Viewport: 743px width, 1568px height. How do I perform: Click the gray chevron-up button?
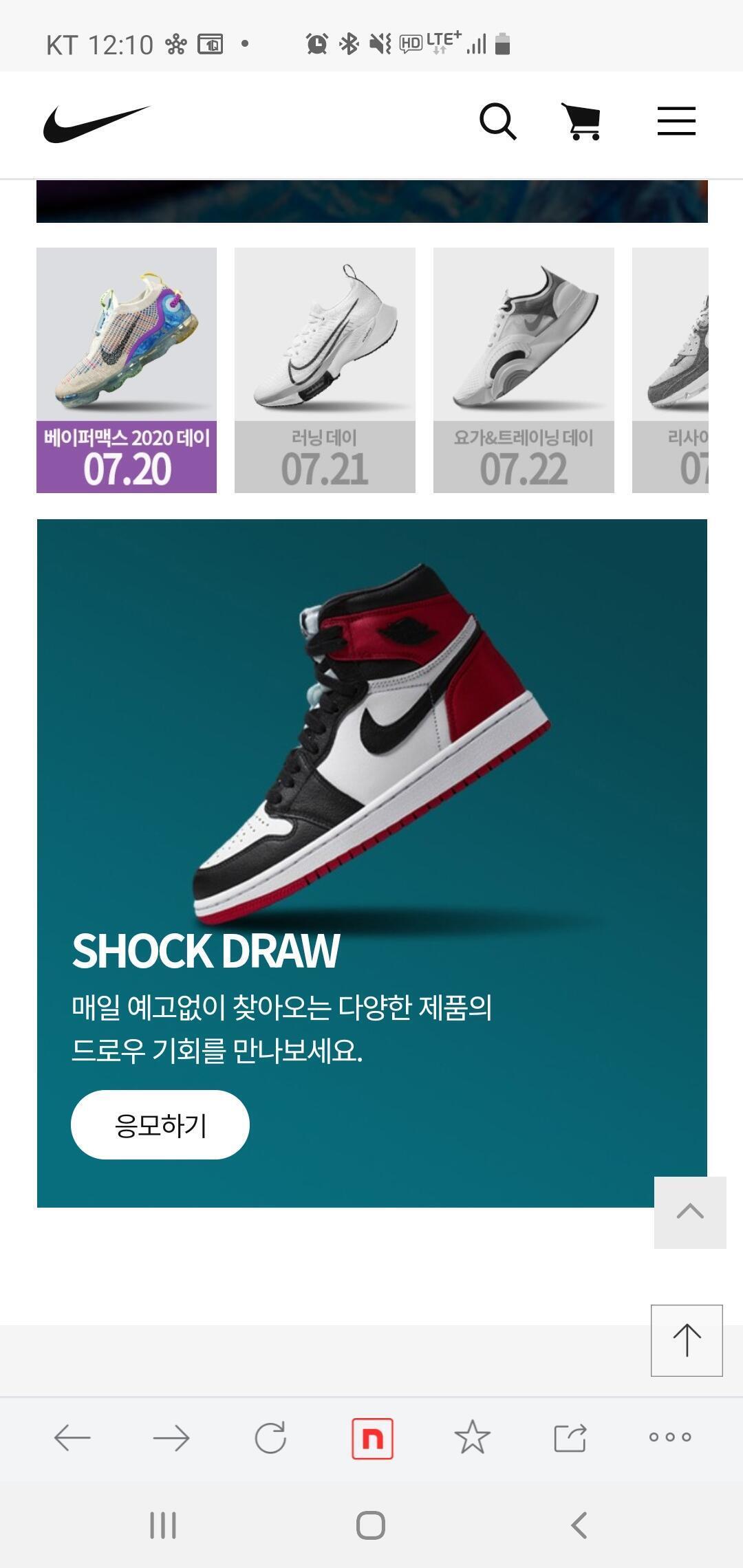coord(690,1212)
